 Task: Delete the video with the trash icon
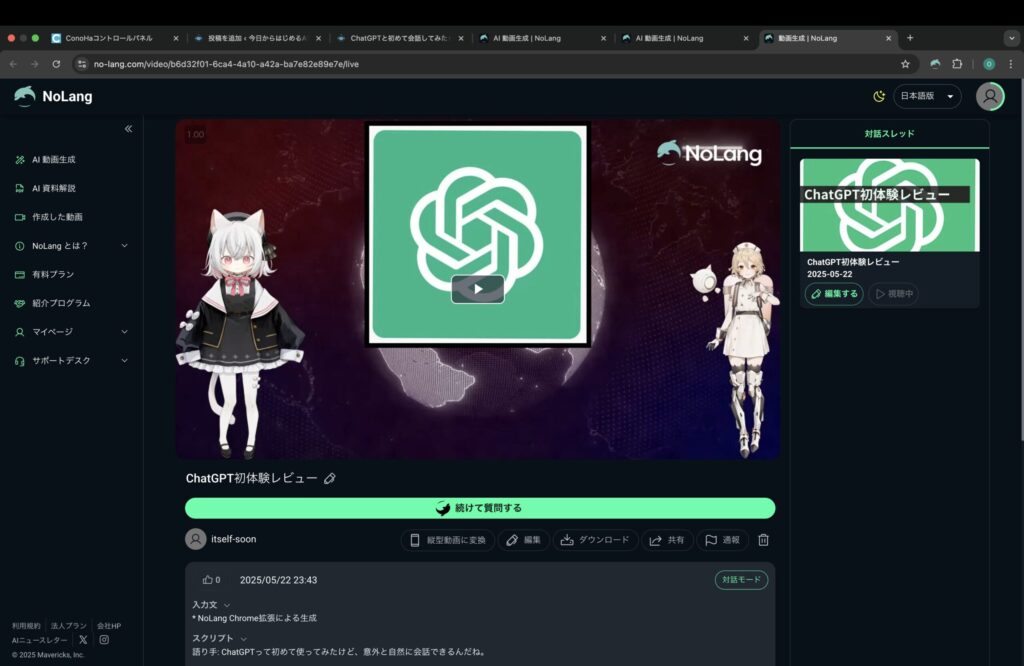point(763,540)
